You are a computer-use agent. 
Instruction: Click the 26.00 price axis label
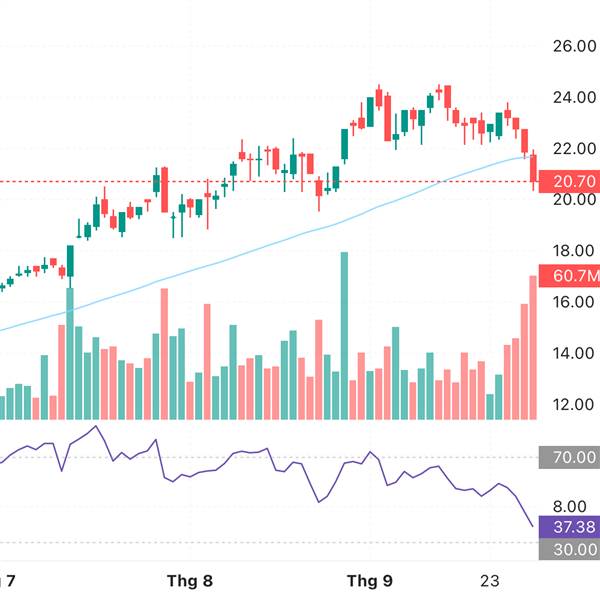pyautogui.click(x=574, y=46)
